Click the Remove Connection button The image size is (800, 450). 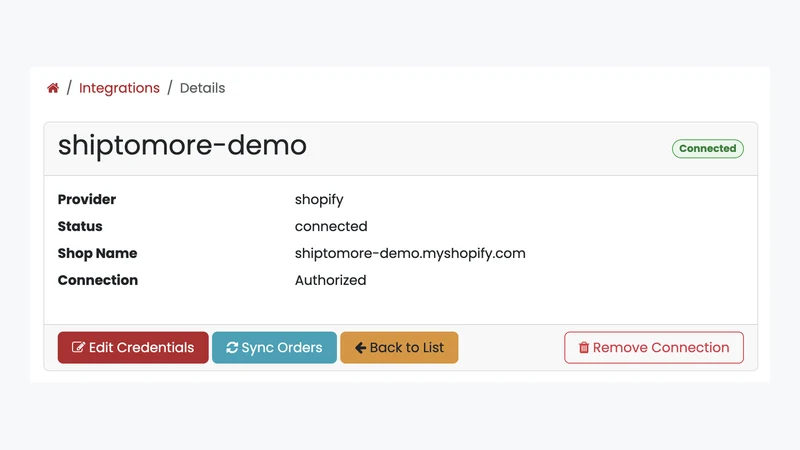click(x=654, y=347)
